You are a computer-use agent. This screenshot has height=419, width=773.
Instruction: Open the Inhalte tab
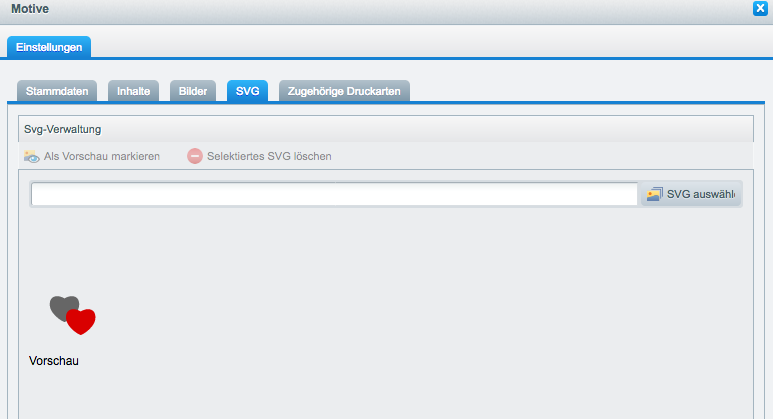[134, 91]
